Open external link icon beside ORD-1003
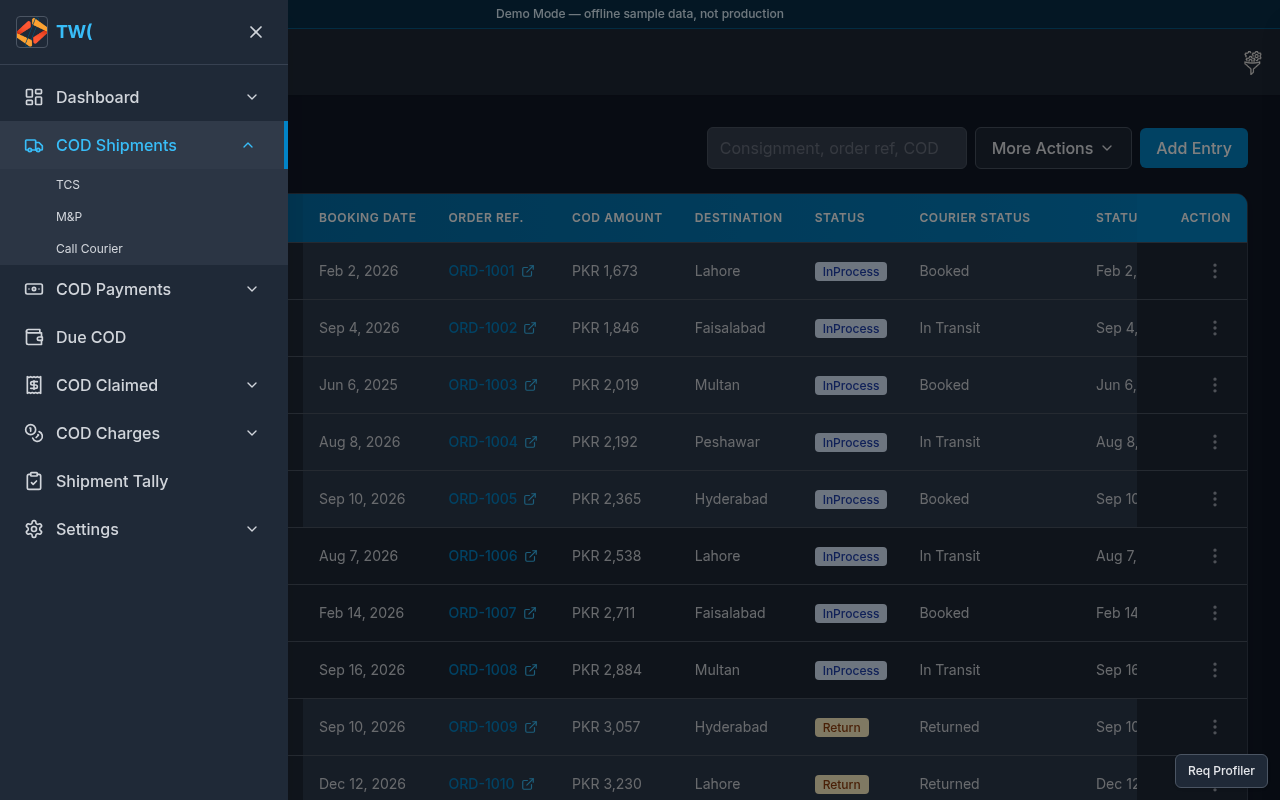 (x=531, y=385)
